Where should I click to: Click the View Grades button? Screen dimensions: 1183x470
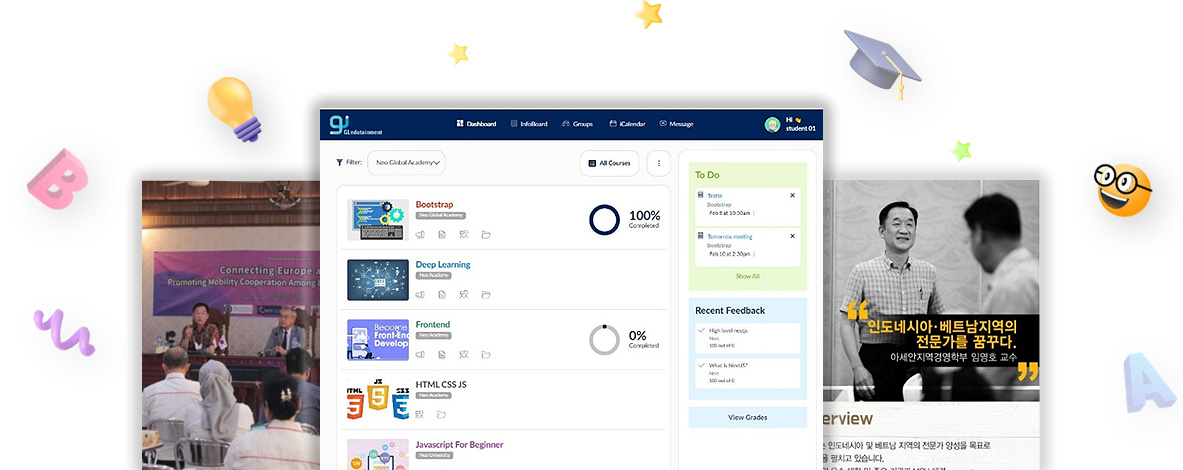pyautogui.click(x=748, y=417)
